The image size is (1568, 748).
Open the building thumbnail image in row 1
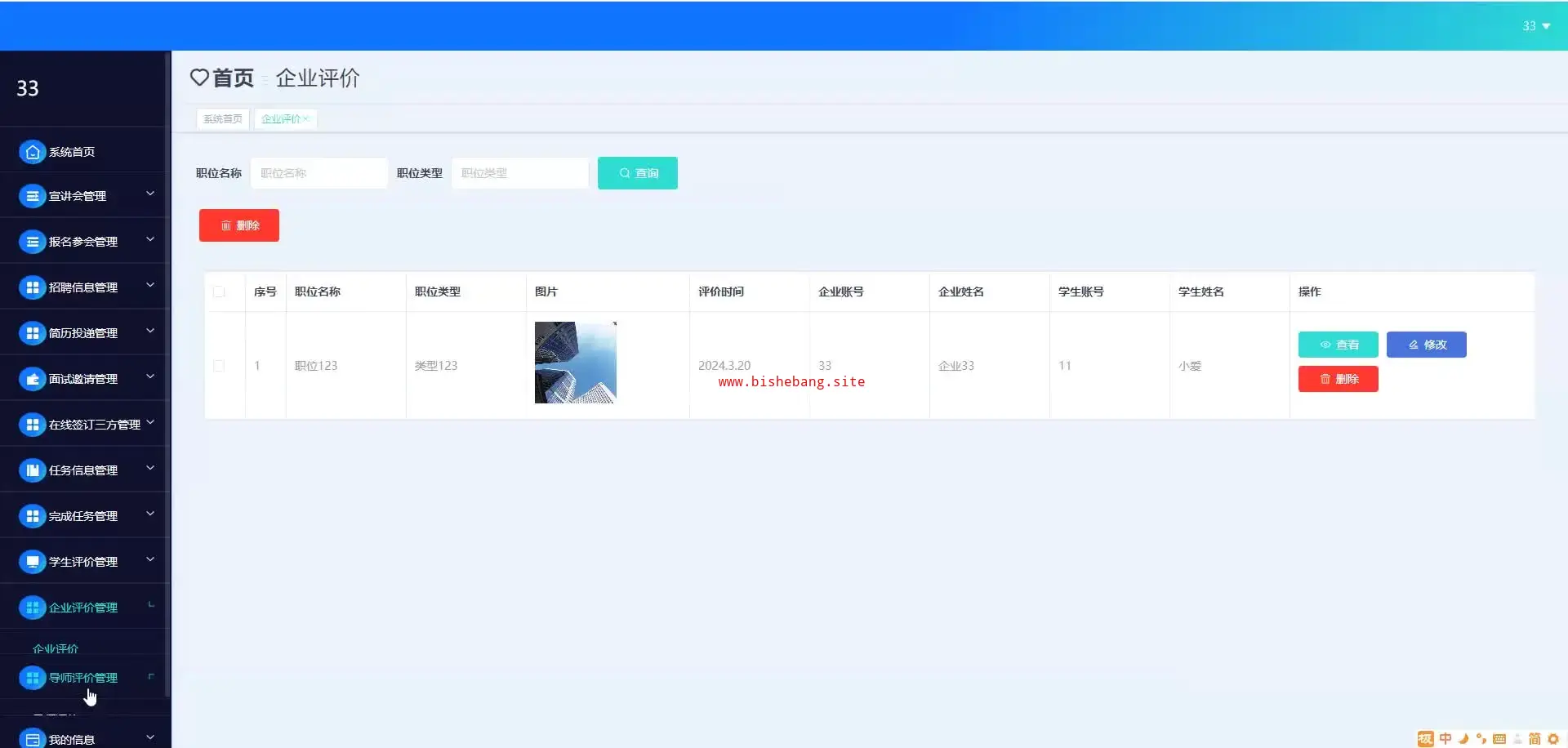point(576,363)
